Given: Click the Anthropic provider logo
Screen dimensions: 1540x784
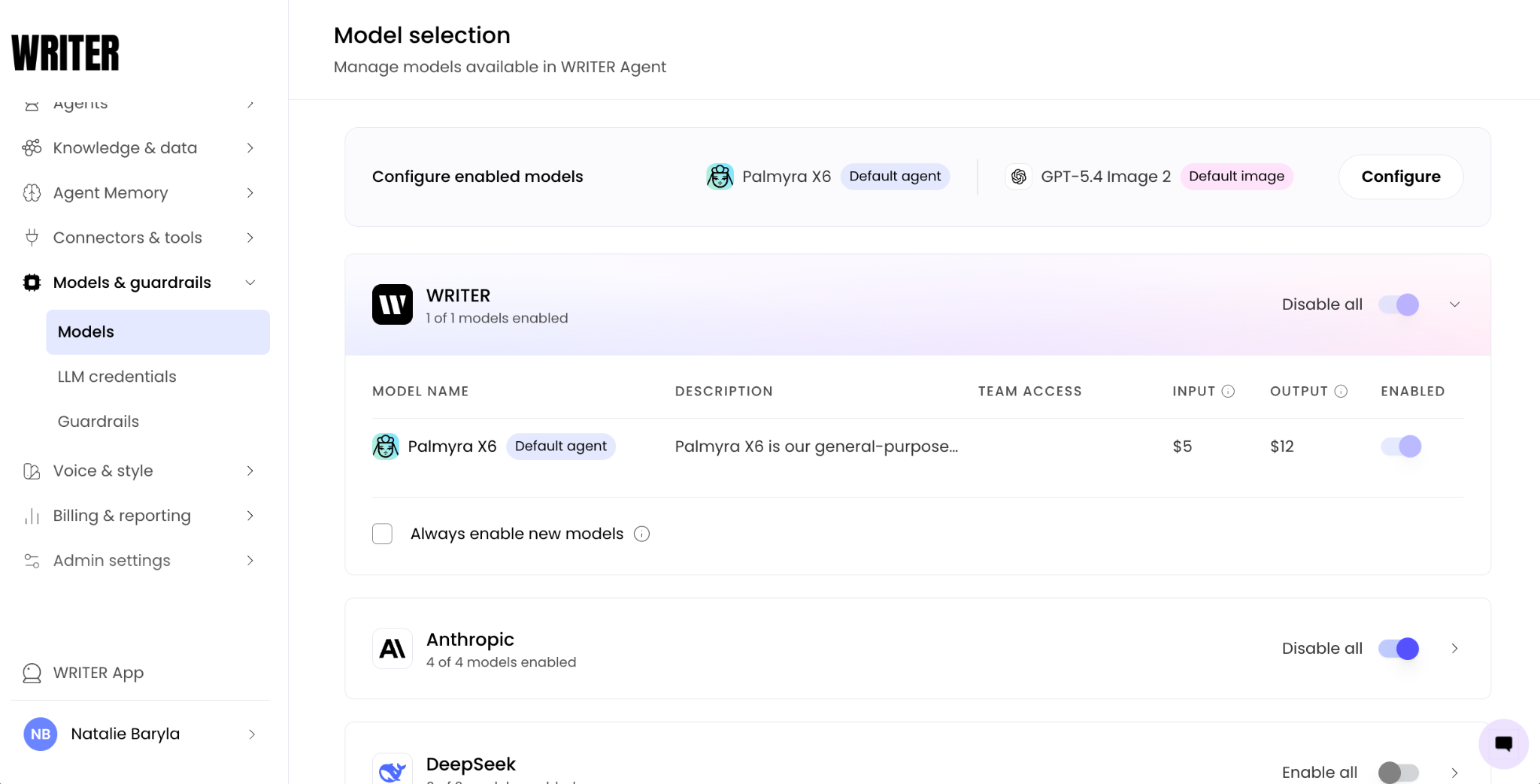Looking at the screenshot, I should click(x=393, y=649).
